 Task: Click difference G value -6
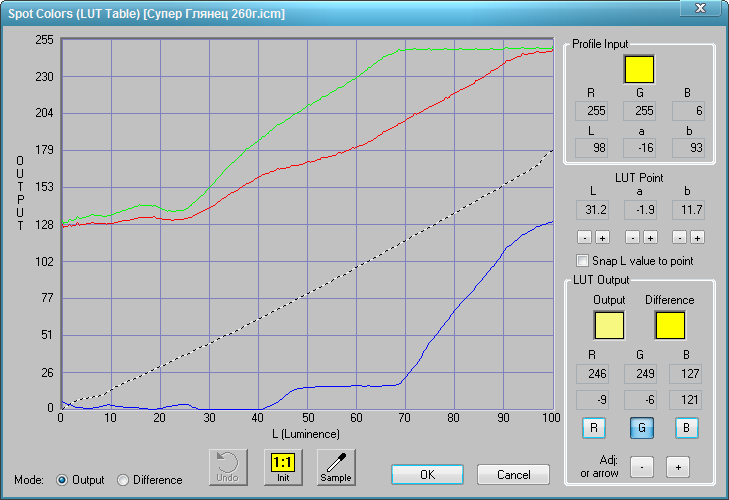(640, 400)
